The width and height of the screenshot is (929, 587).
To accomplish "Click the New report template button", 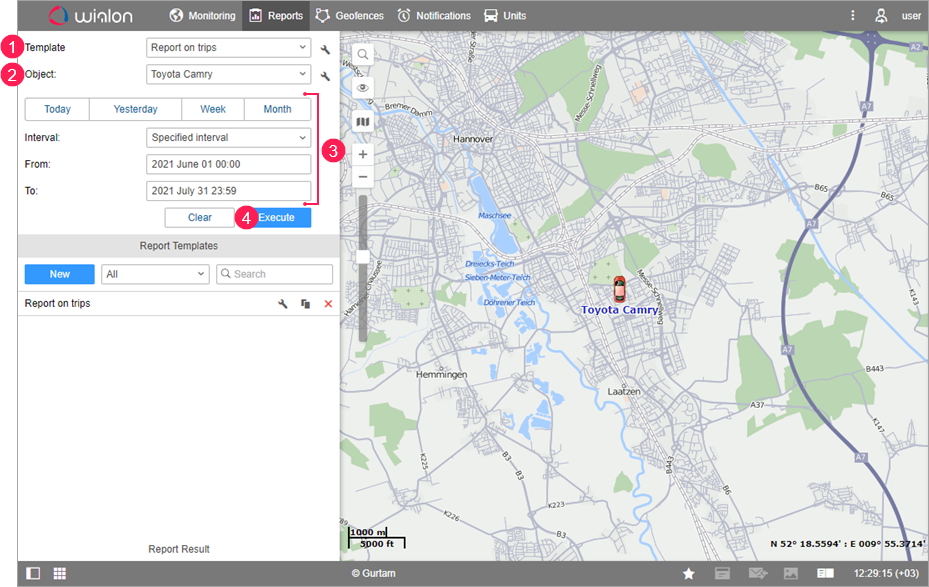I will (60, 274).
